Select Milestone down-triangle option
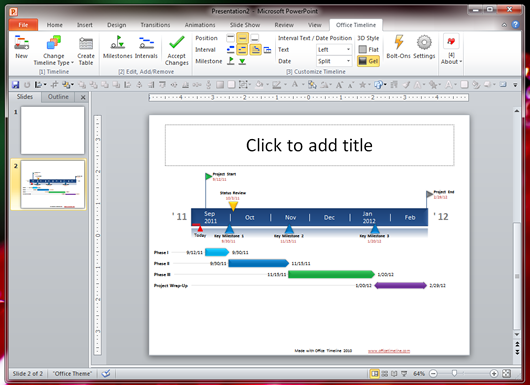Screen dimensions: 530x385 [x=242, y=62]
